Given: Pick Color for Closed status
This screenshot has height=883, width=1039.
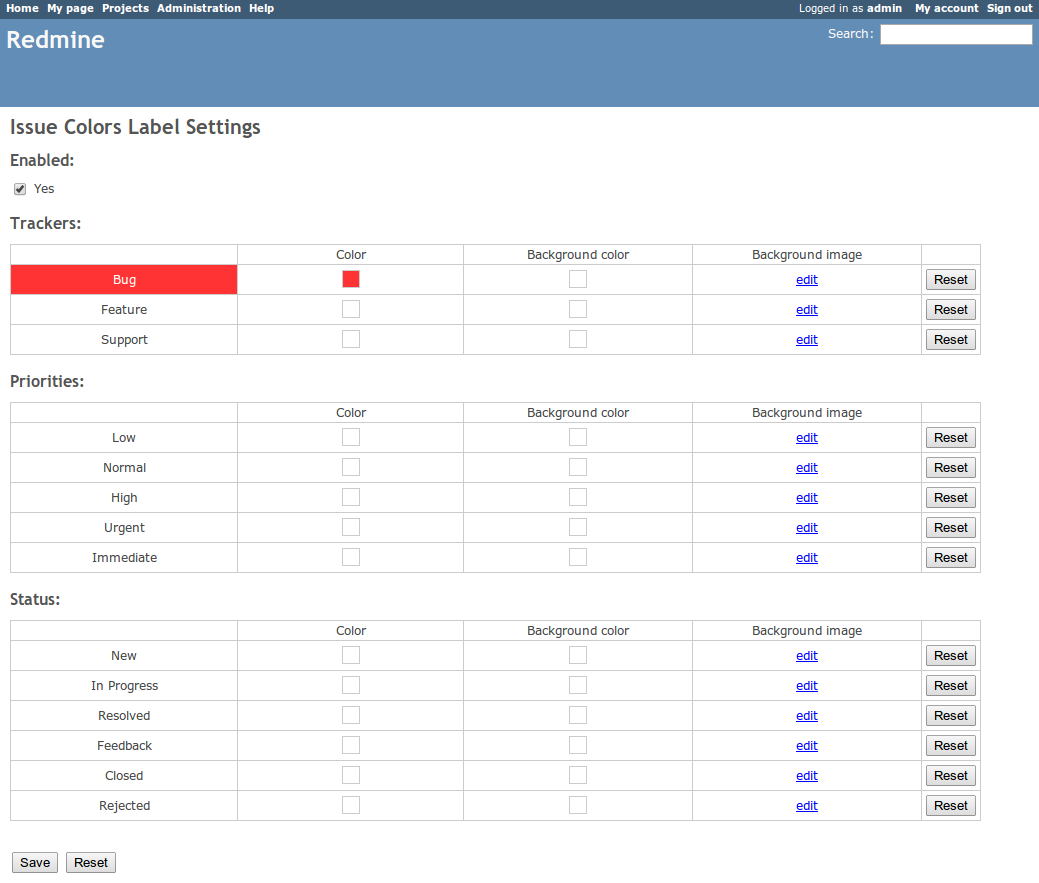Looking at the screenshot, I should point(351,774).
